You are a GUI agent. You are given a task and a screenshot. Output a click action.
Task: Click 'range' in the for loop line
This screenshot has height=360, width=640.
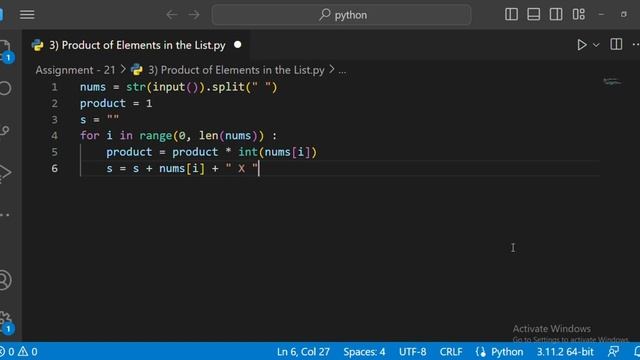point(156,136)
